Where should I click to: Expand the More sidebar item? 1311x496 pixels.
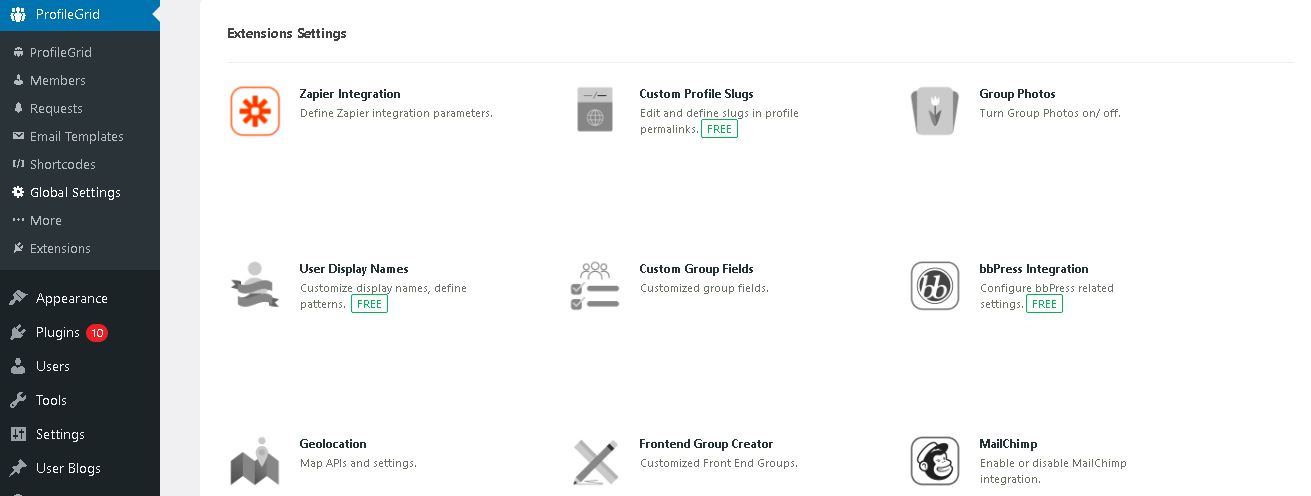click(46, 220)
